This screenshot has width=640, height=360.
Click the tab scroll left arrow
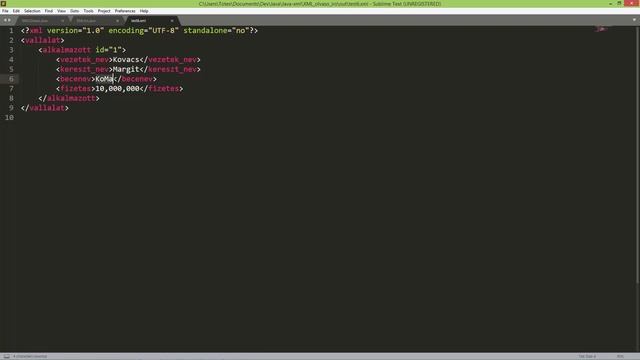click(x=5, y=20)
